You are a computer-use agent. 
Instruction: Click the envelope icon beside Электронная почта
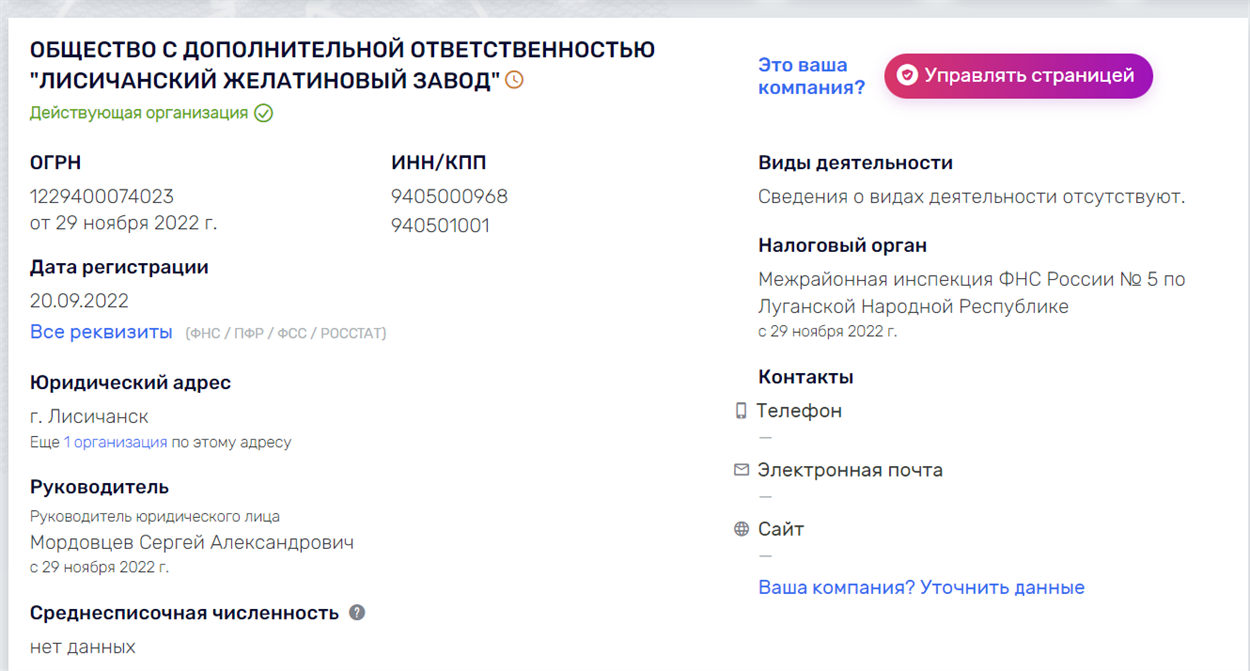pos(741,469)
